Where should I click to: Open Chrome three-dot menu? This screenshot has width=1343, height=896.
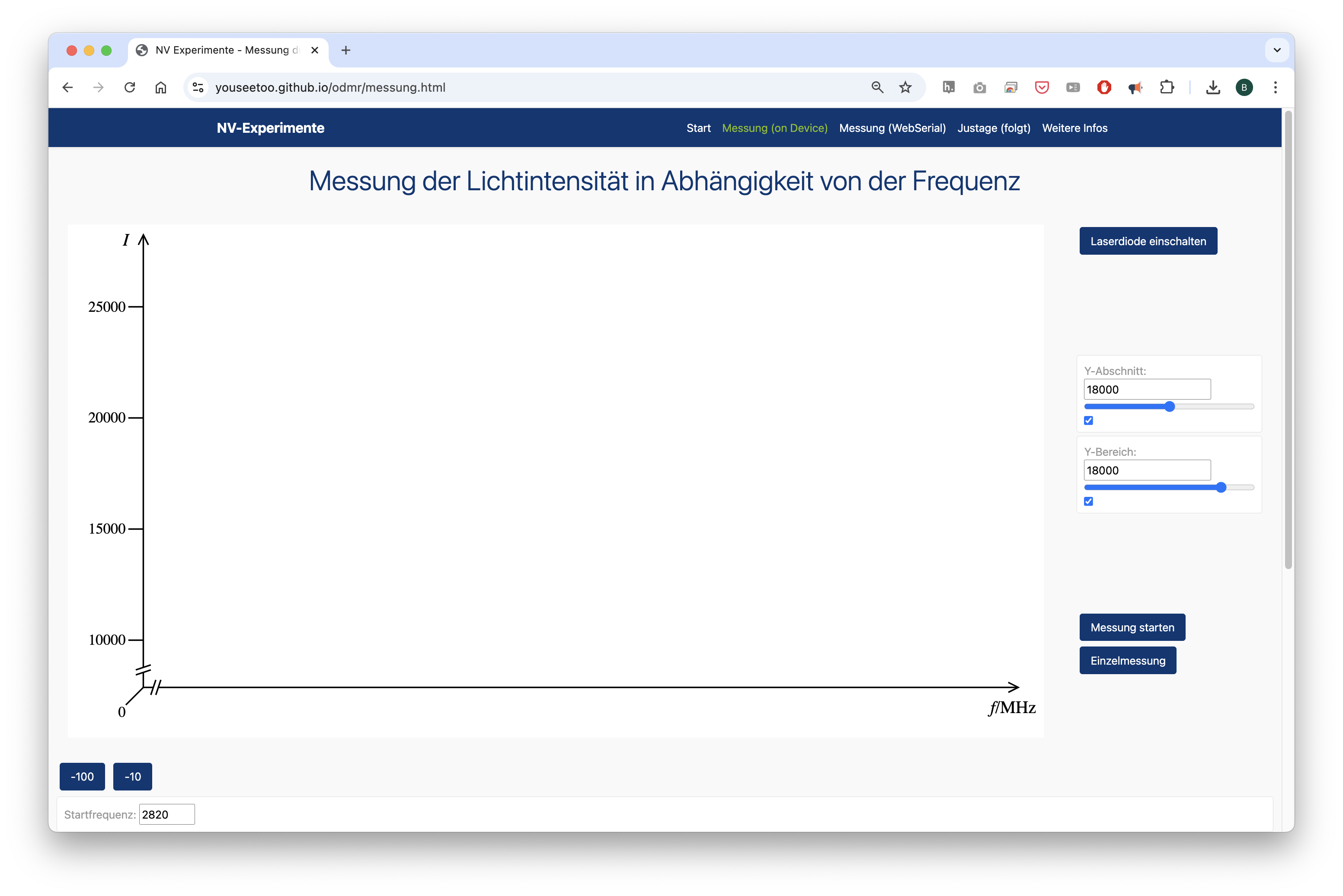click(x=1275, y=87)
